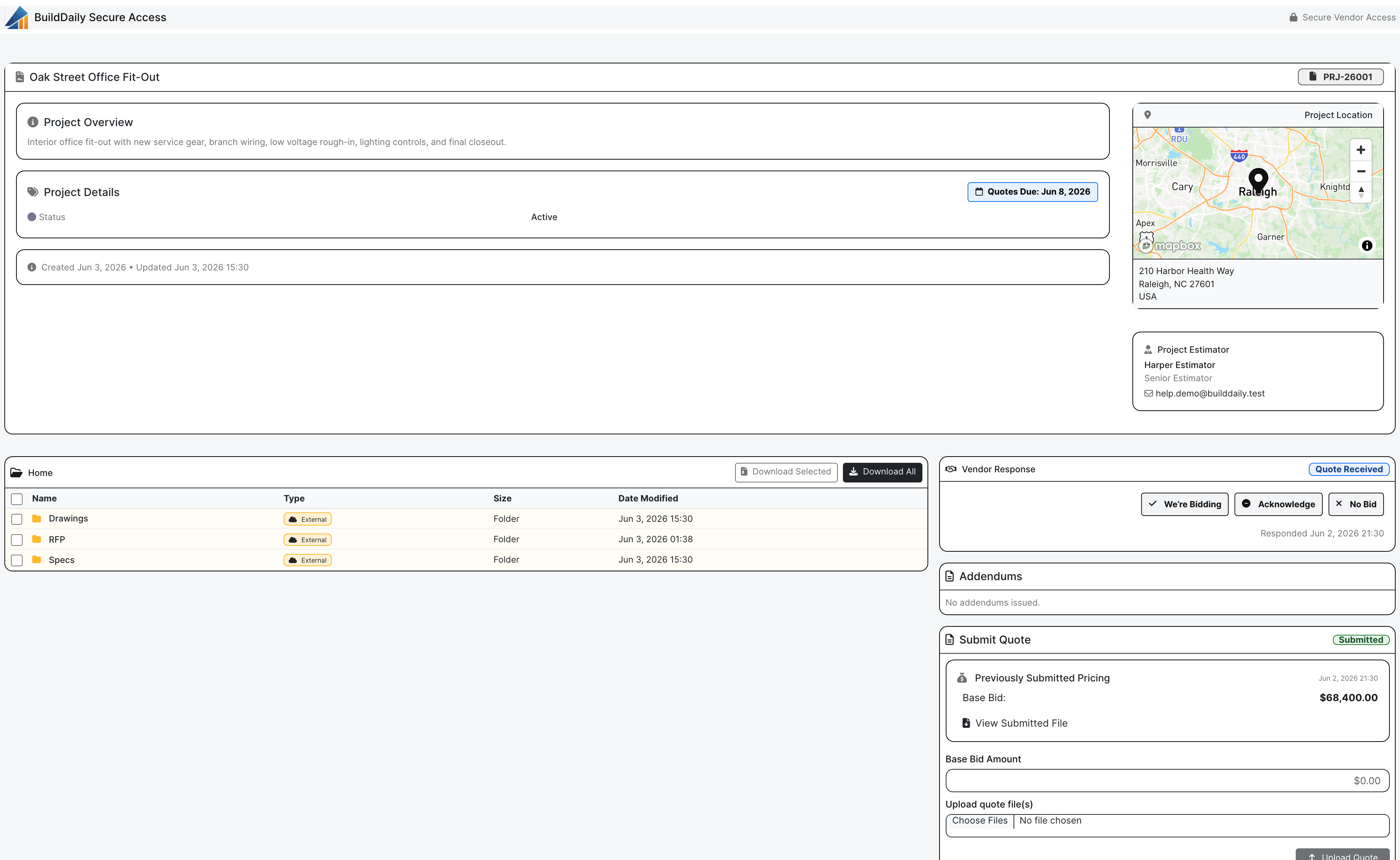This screenshot has width=1400, height=860.
Task: Click Download Selected button
Action: tap(786, 472)
